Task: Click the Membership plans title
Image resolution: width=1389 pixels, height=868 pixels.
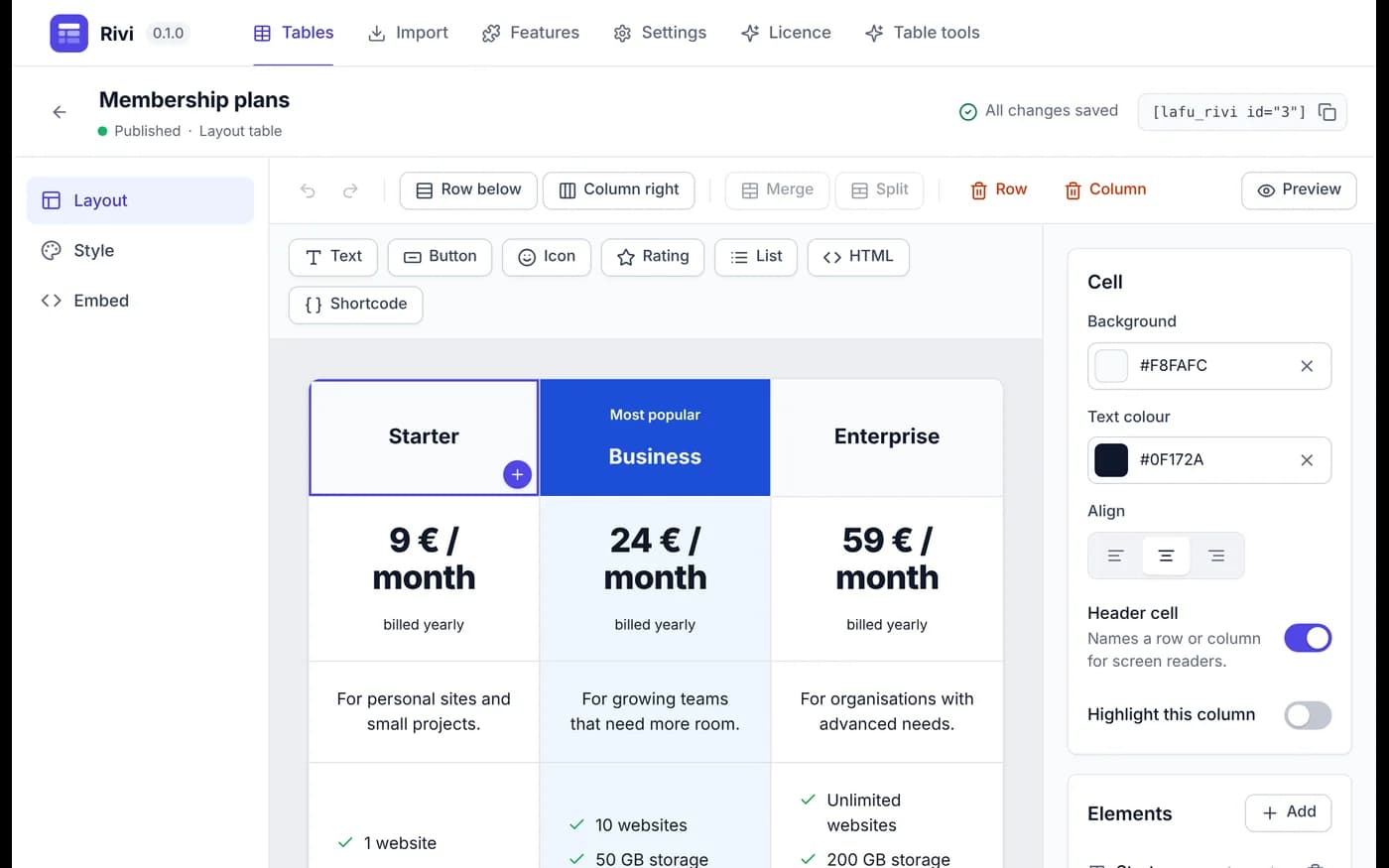Action: click(x=194, y=100)
